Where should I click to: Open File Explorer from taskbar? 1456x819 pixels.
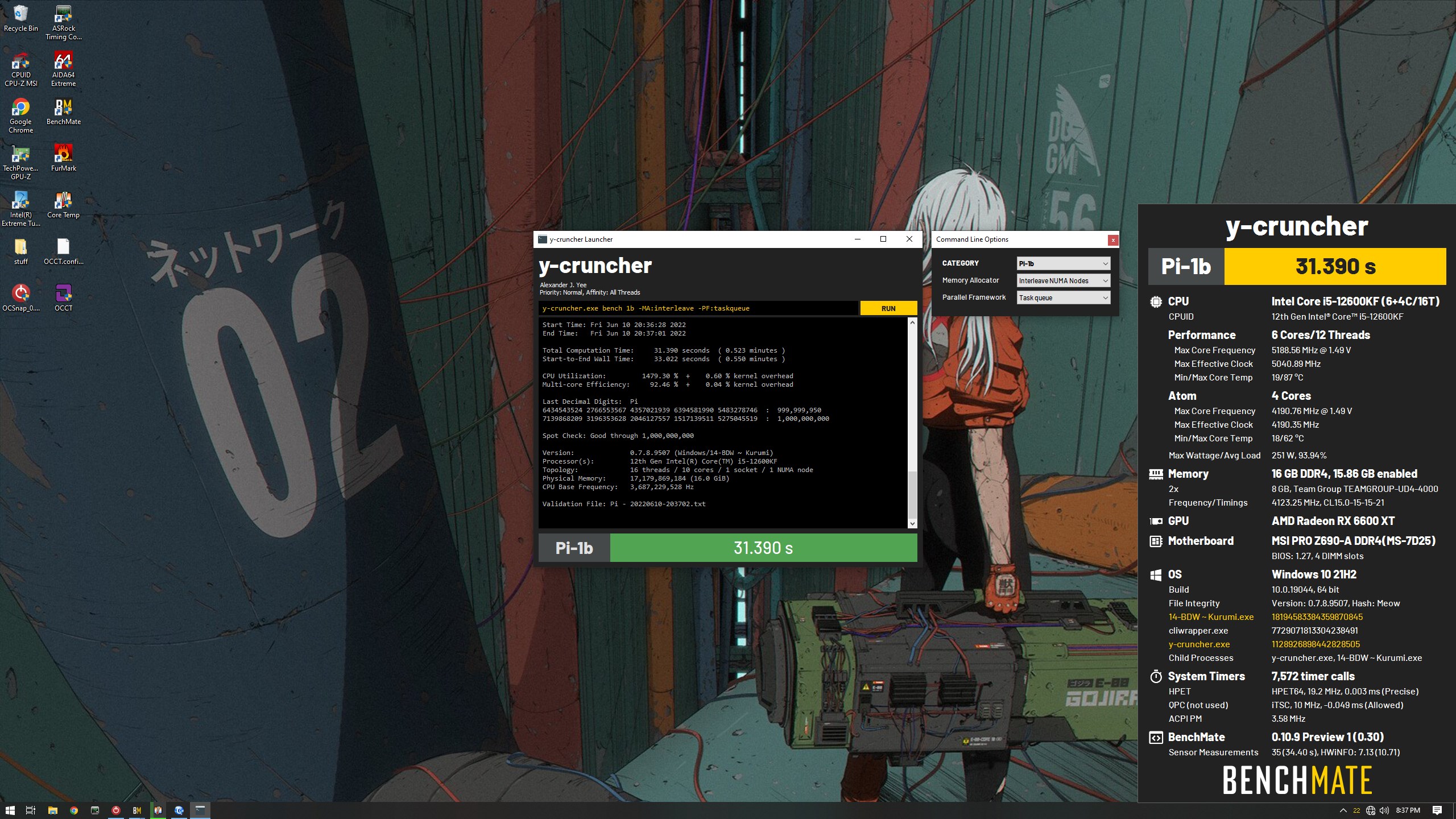click(52, 810)
